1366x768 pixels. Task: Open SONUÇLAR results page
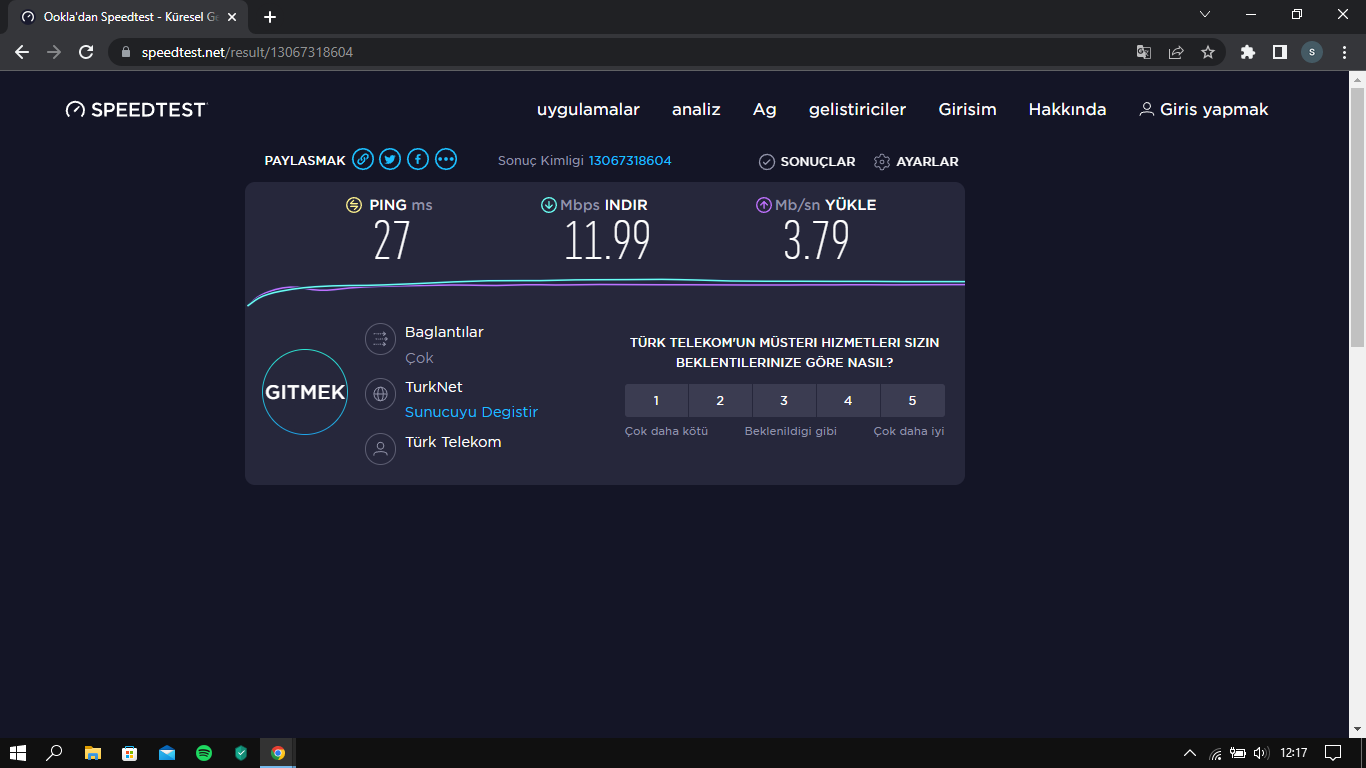click(807, 161)
